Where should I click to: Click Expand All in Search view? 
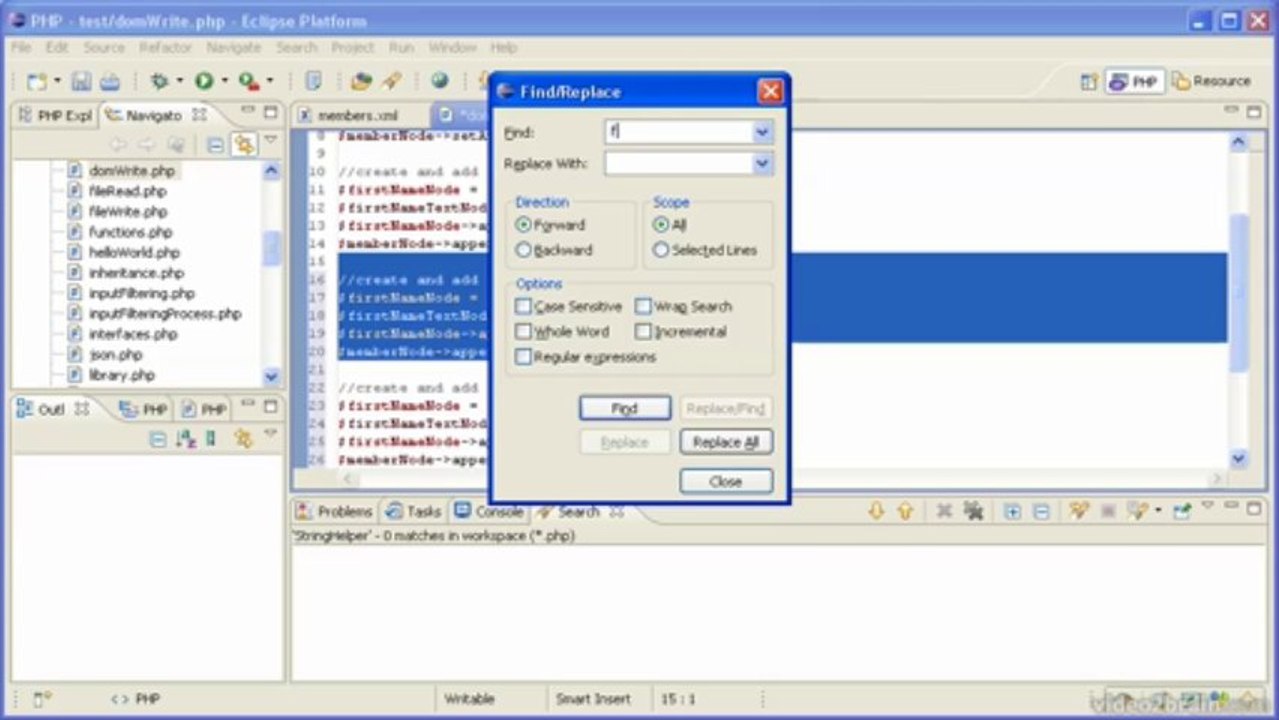1012,511
